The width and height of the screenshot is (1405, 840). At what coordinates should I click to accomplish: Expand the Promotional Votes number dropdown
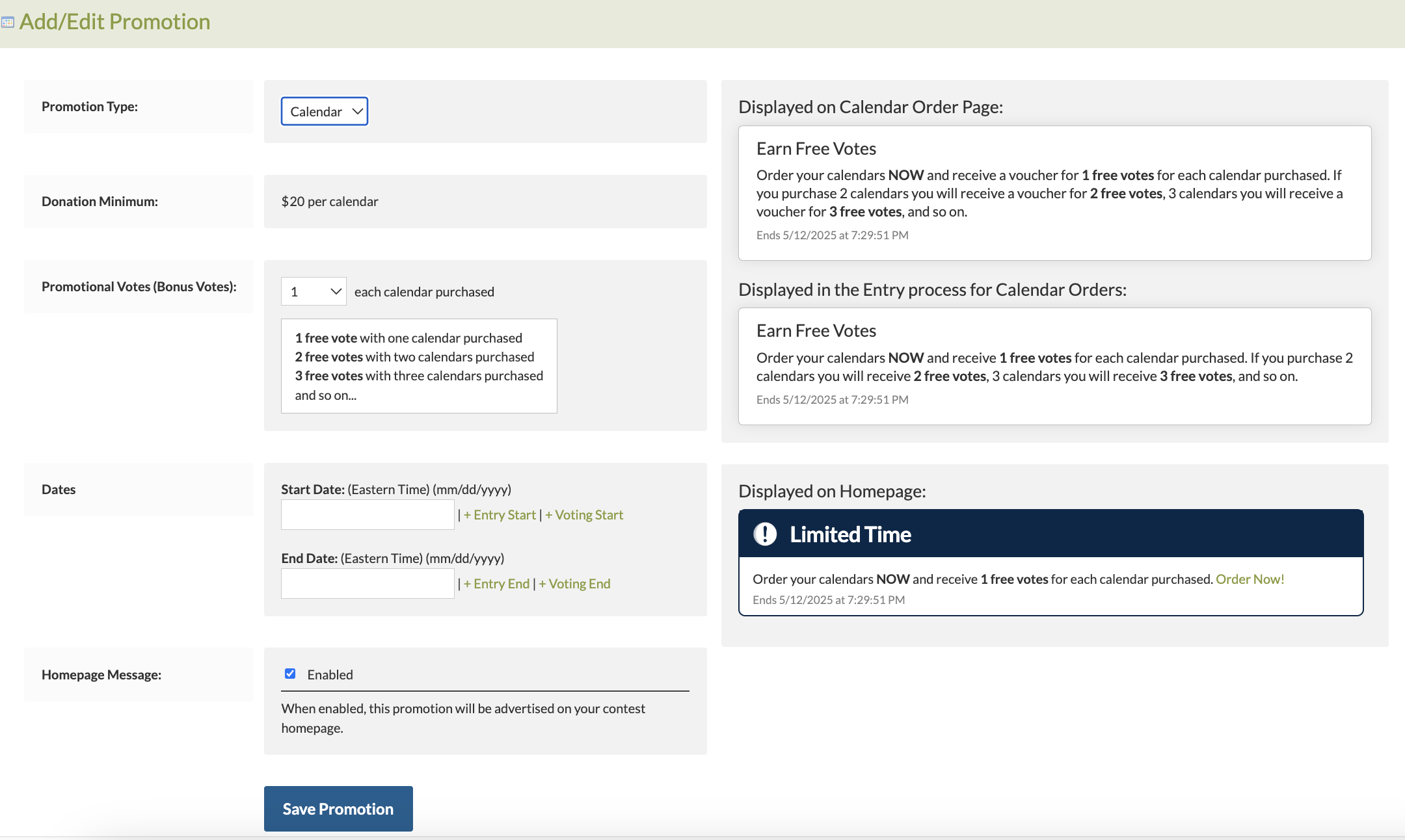tap(314, 291)
